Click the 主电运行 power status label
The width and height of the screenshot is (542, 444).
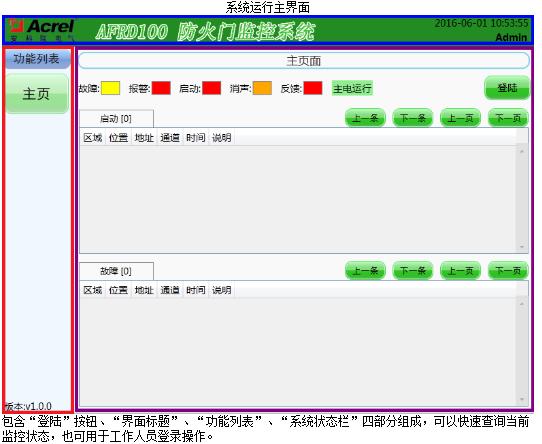[352, 89]
